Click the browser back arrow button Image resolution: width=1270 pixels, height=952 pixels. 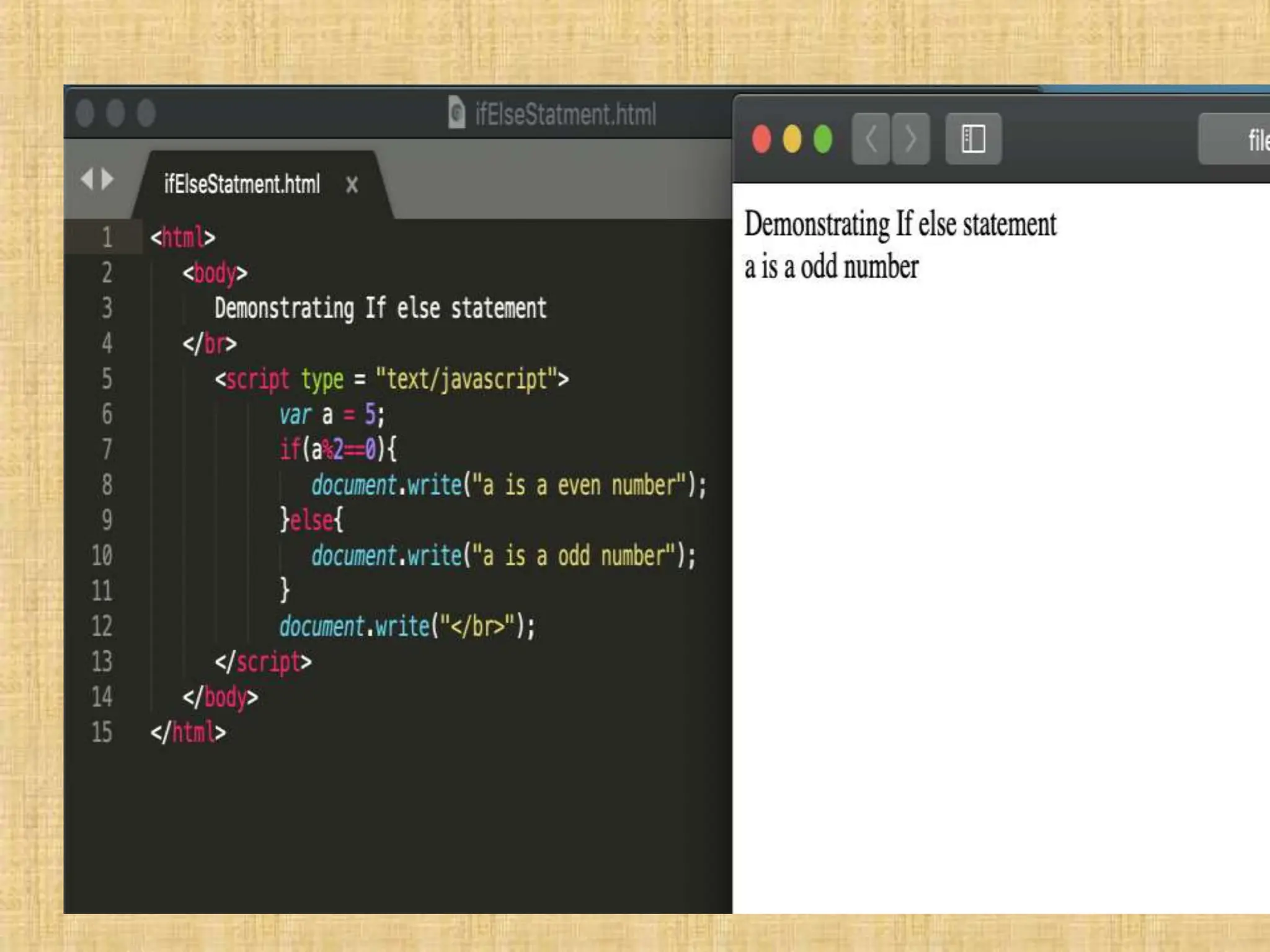(871, 139)
